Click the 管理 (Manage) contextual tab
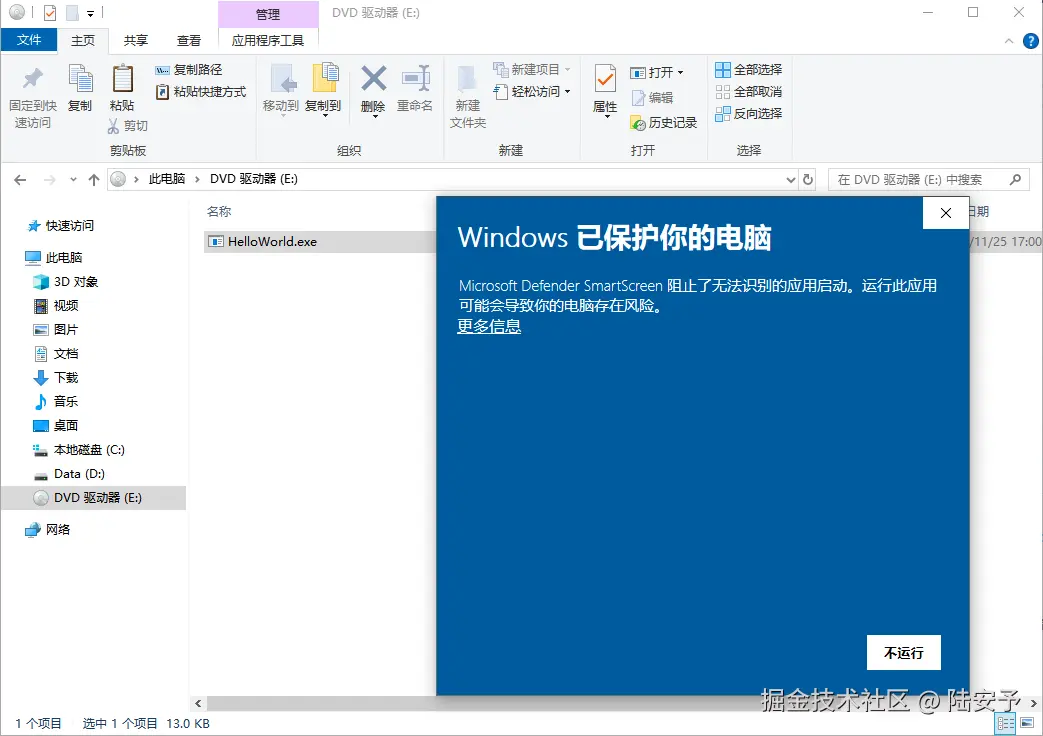The height and width of the screenshot is (736, 1043). coord(268,14)
